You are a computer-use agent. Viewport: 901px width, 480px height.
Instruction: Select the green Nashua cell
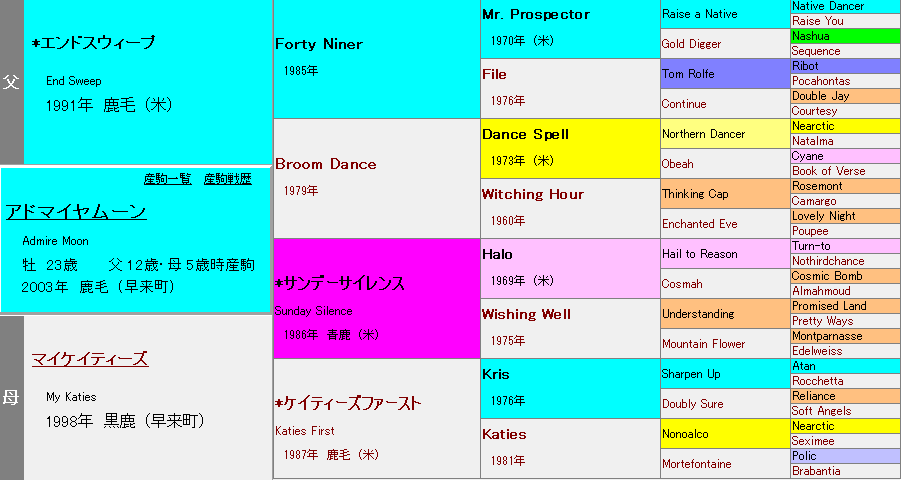[811, 36]
